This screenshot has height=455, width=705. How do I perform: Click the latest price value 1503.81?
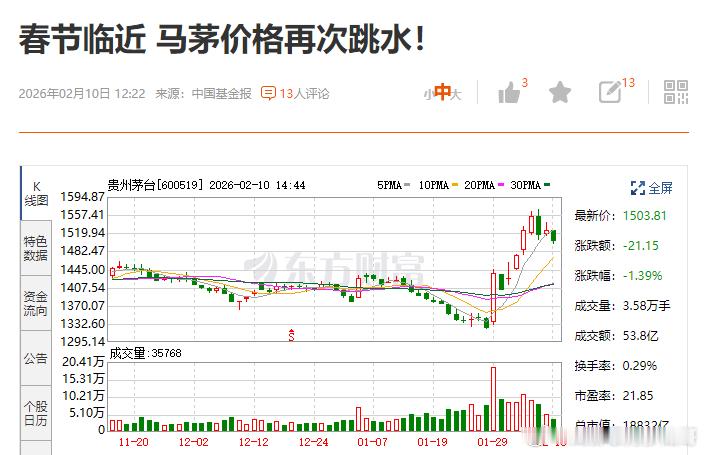pos(644,216)
